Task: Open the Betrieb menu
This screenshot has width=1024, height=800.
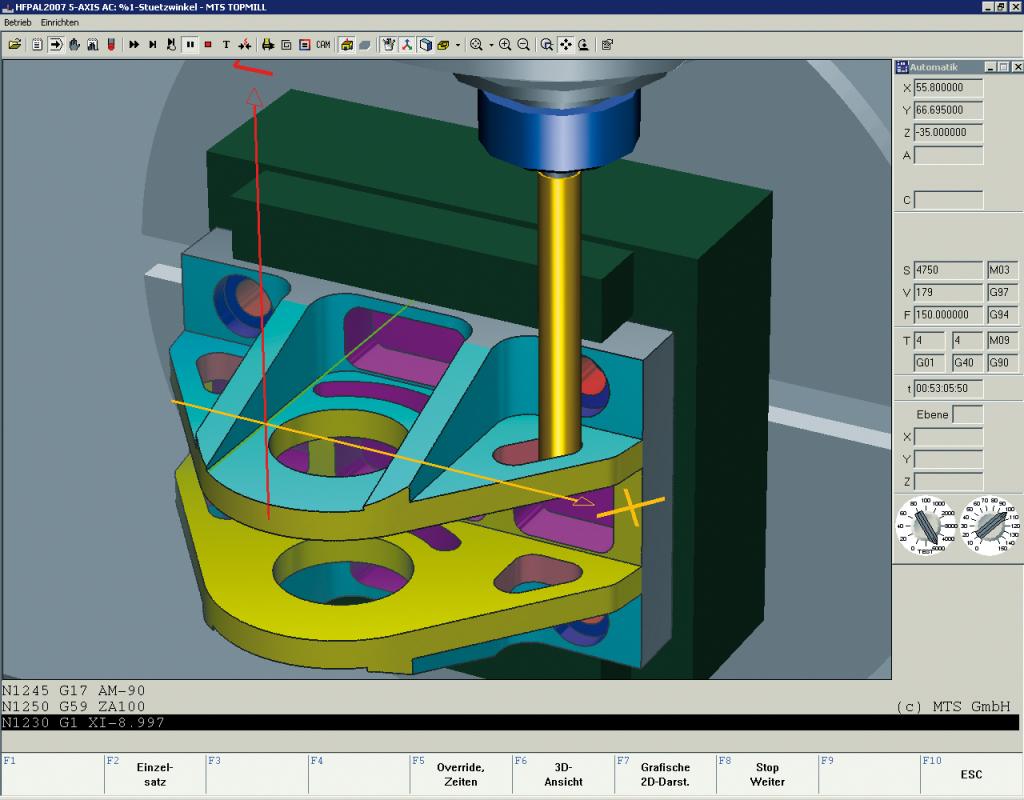Action: click(x=18, y=22)
